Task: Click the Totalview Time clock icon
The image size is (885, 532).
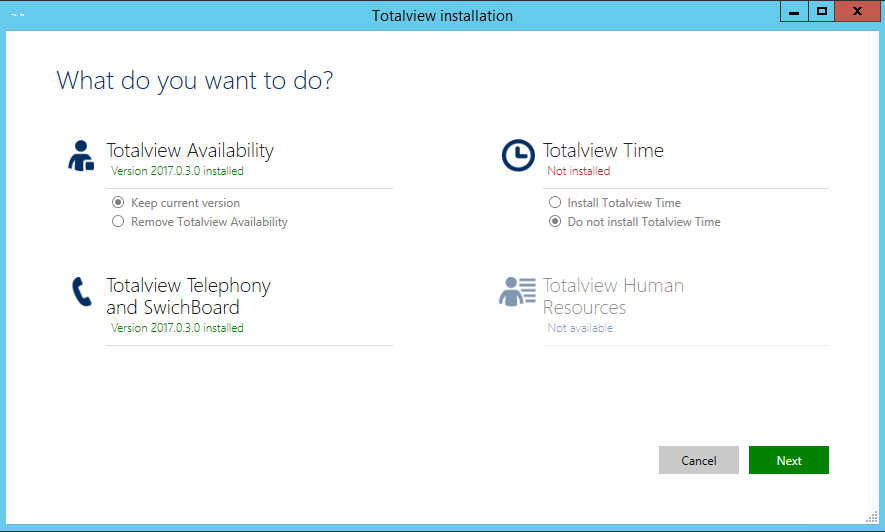Action: pos(518,155)
